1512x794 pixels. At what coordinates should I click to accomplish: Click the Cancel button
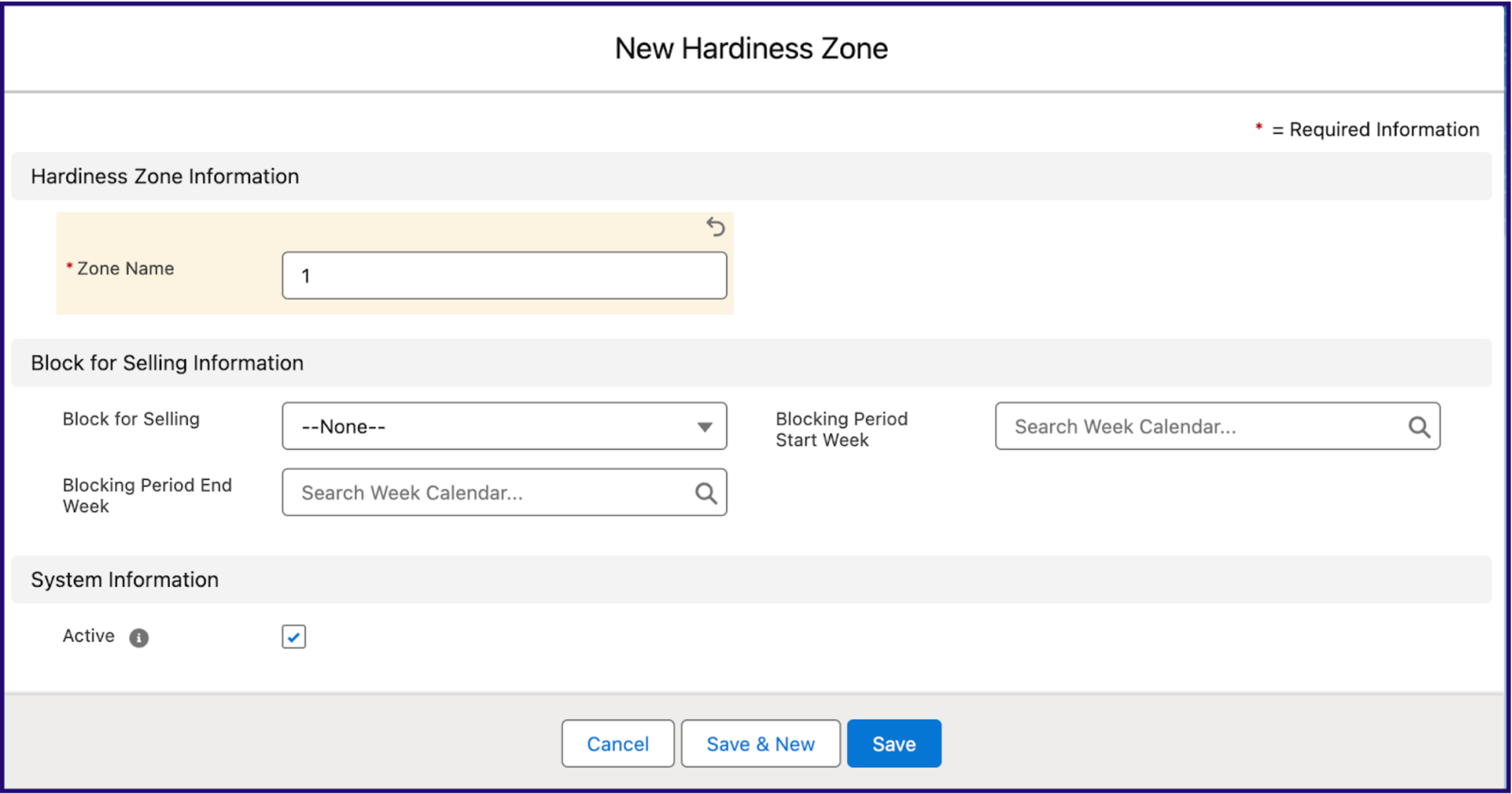click(618, 743)
